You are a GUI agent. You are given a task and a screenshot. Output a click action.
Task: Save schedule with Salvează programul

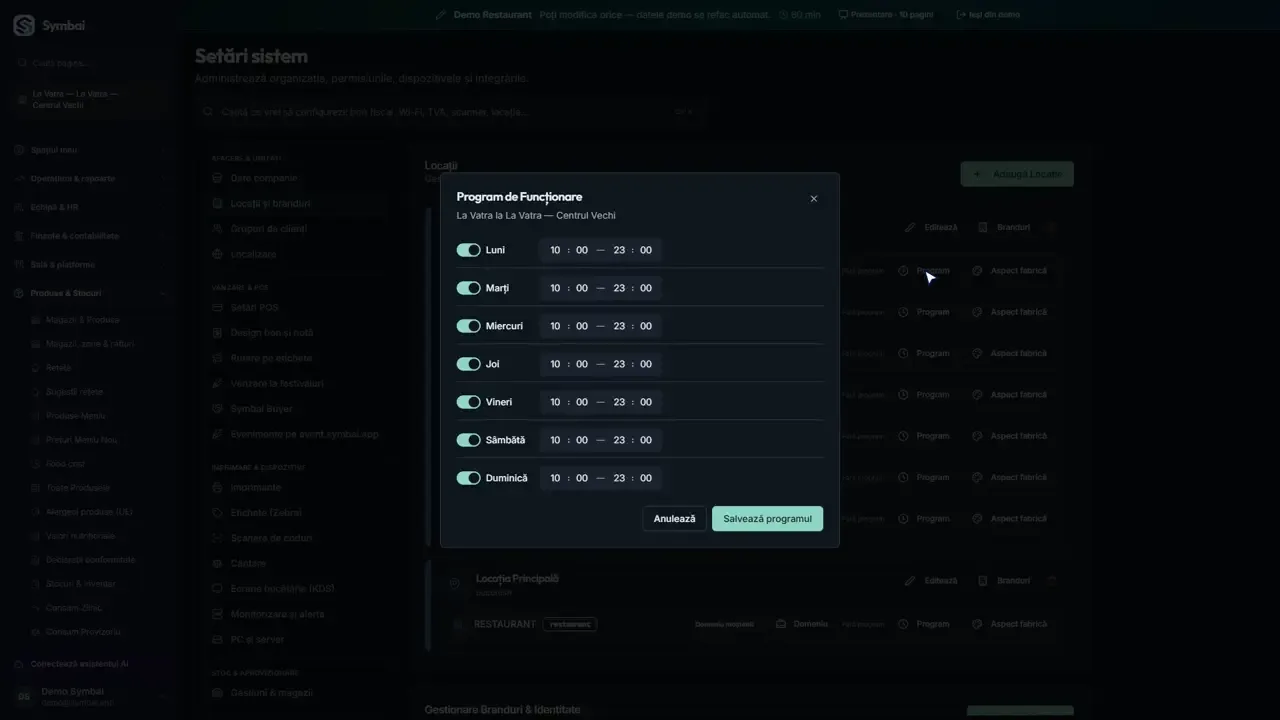767,518
